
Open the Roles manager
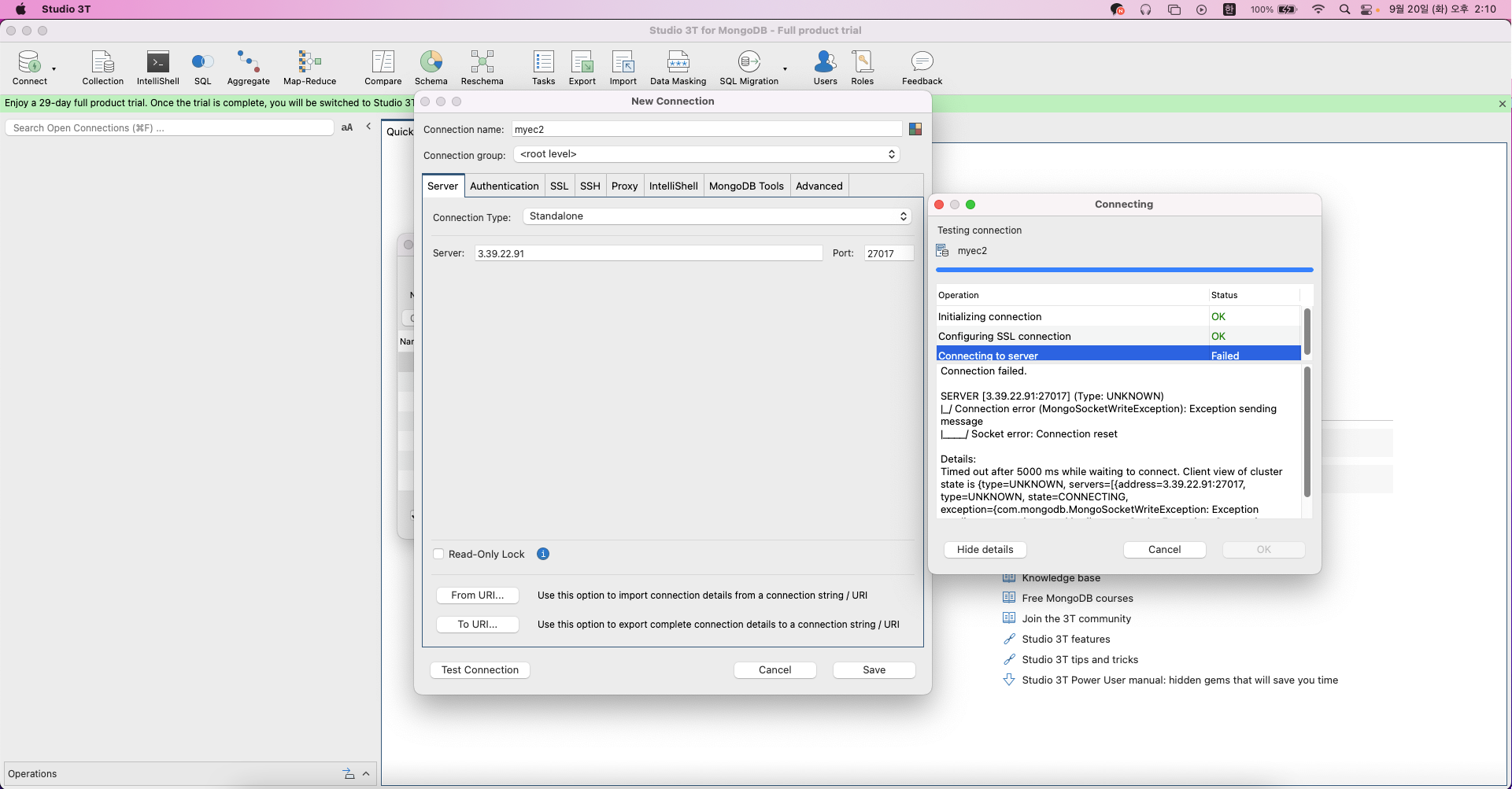click(x=862, y=67)
